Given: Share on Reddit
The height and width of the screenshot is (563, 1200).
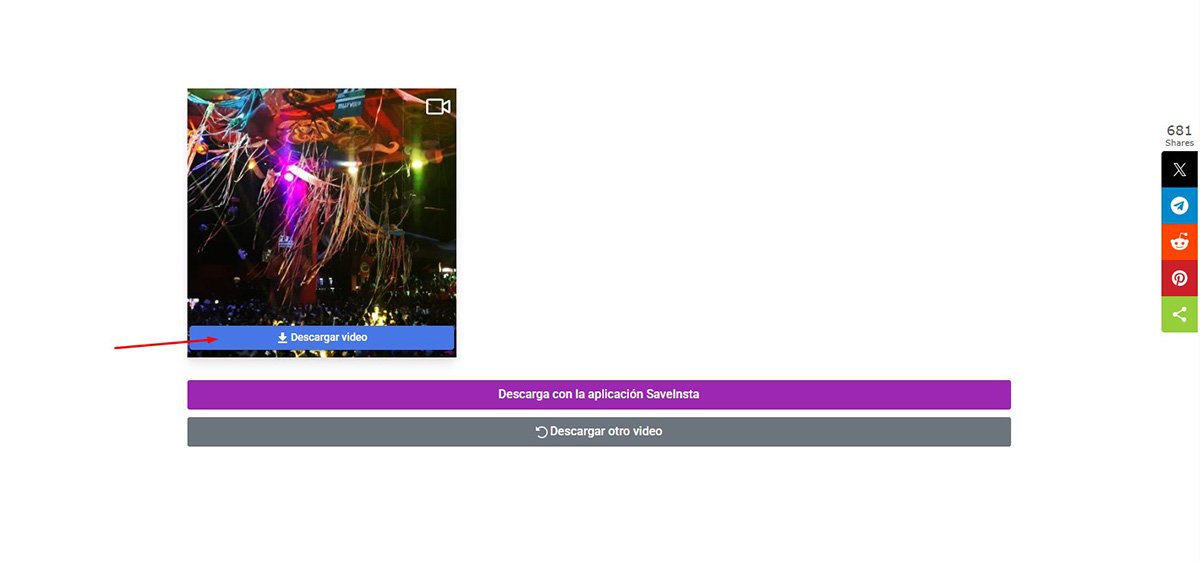Looking at the screenshot, I should [1180, 242].
